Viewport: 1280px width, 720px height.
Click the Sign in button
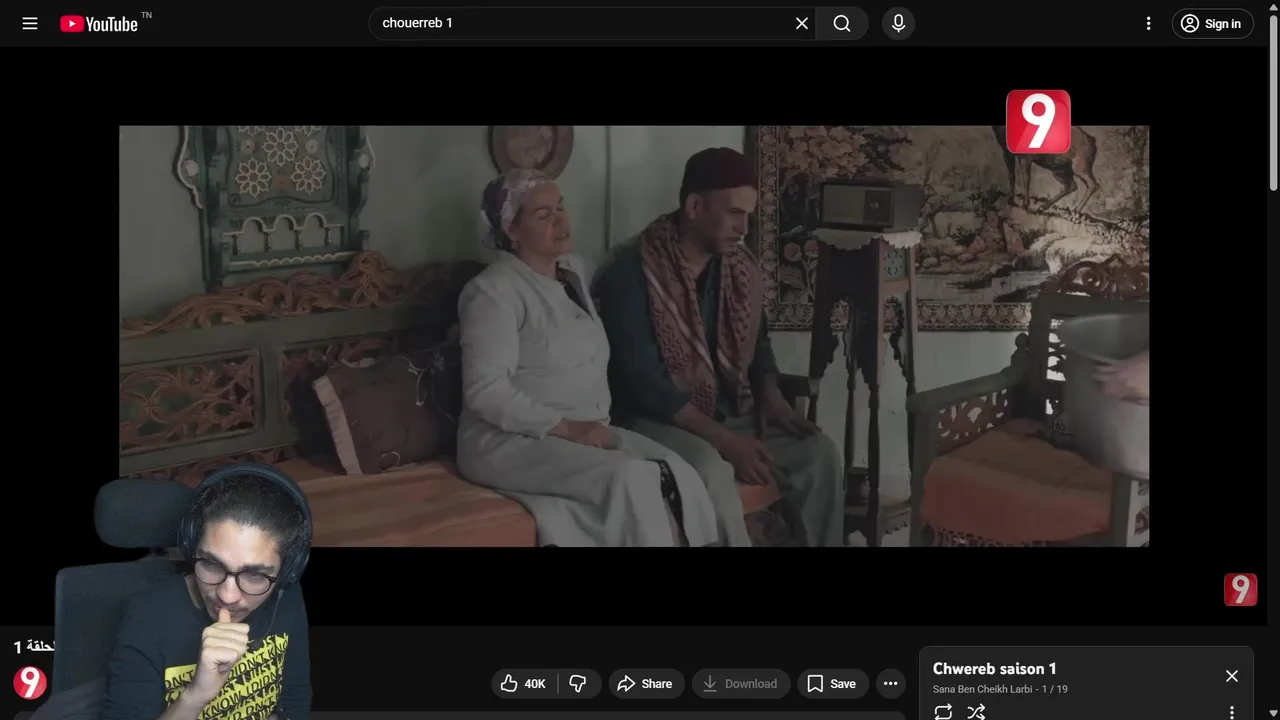(x=1212, y=23)
